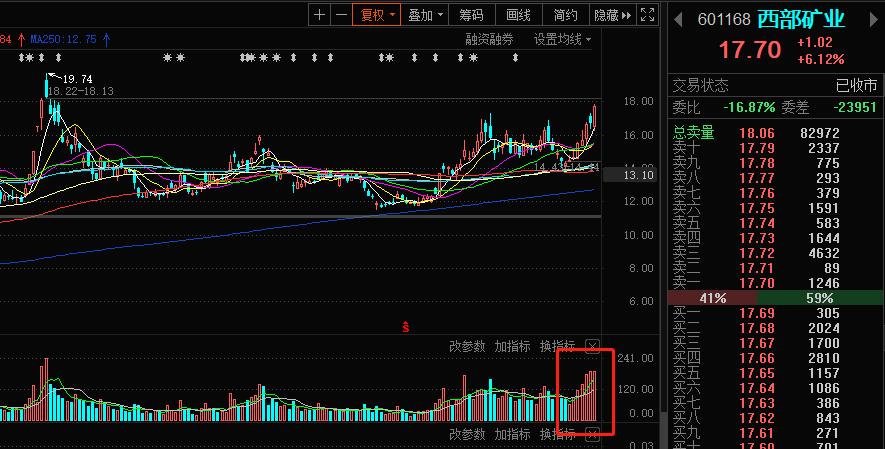Close the volume indicator panel with X

coord(592,346)
